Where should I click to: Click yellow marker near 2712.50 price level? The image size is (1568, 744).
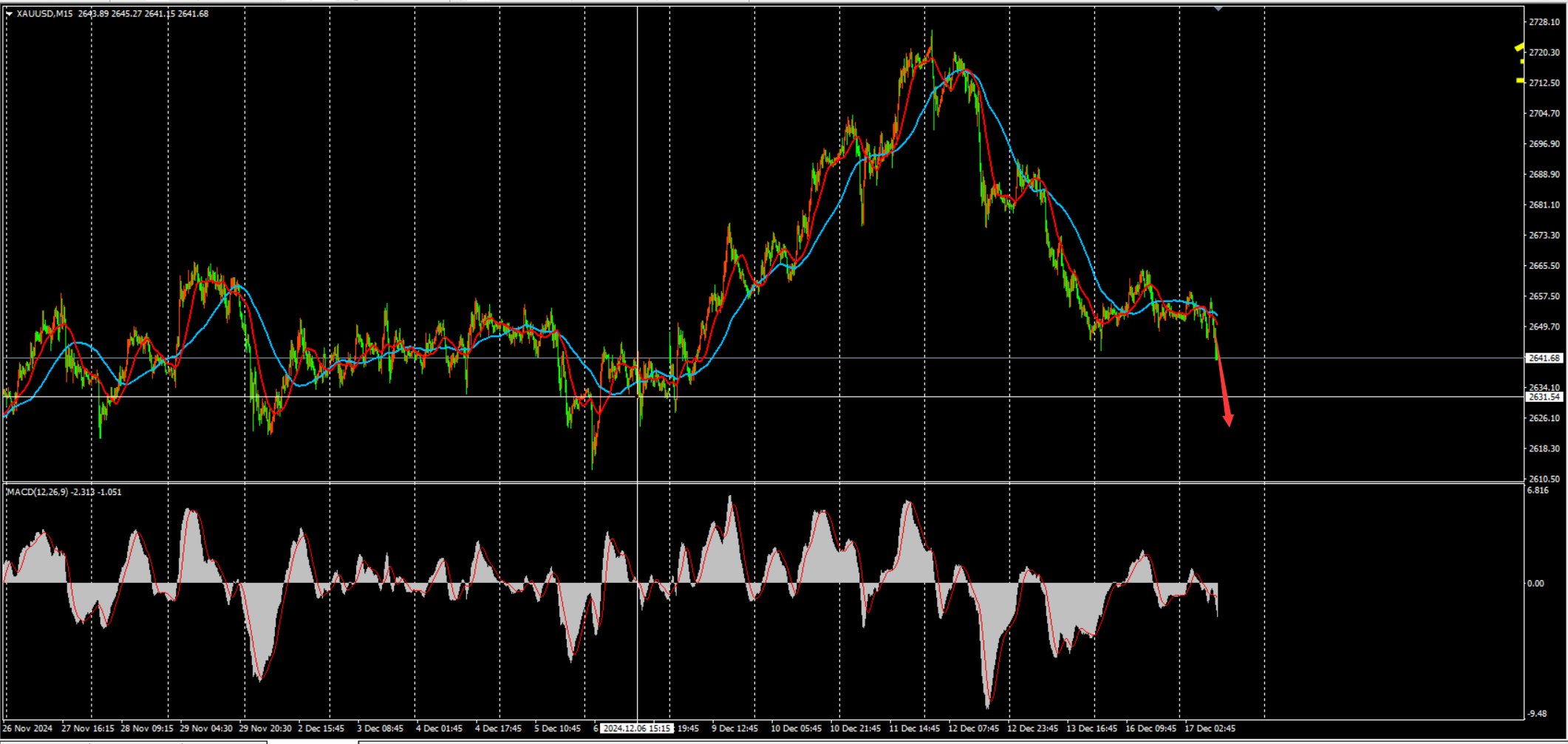pyautogui.click(x=1520, y=80)
